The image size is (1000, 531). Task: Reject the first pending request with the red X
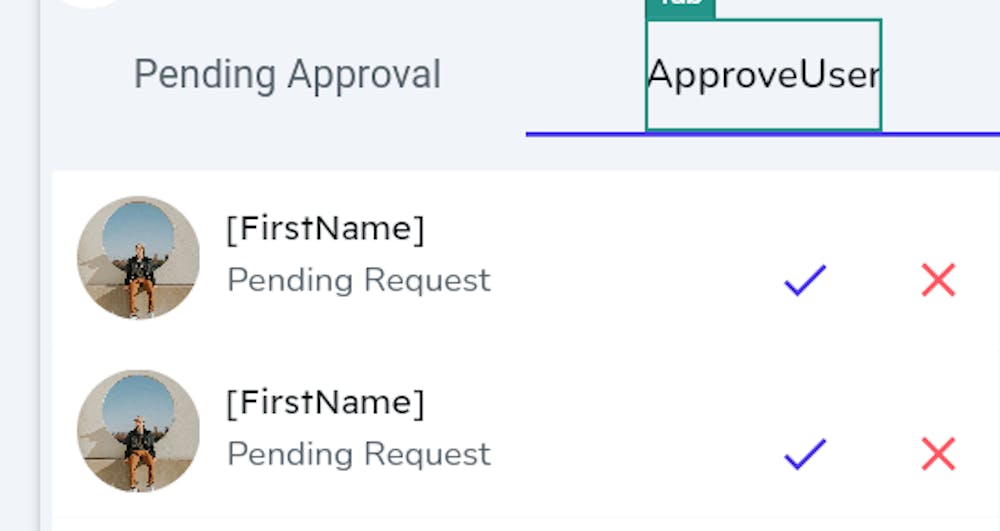point(938,281)
